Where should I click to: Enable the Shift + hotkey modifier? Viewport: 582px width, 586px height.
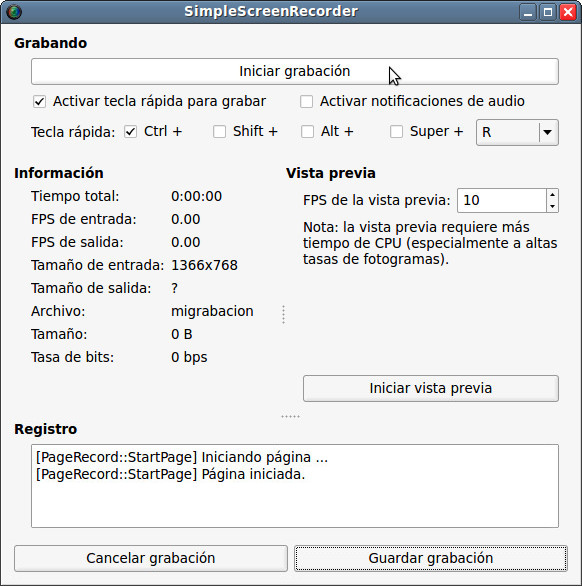coord(219,132)
